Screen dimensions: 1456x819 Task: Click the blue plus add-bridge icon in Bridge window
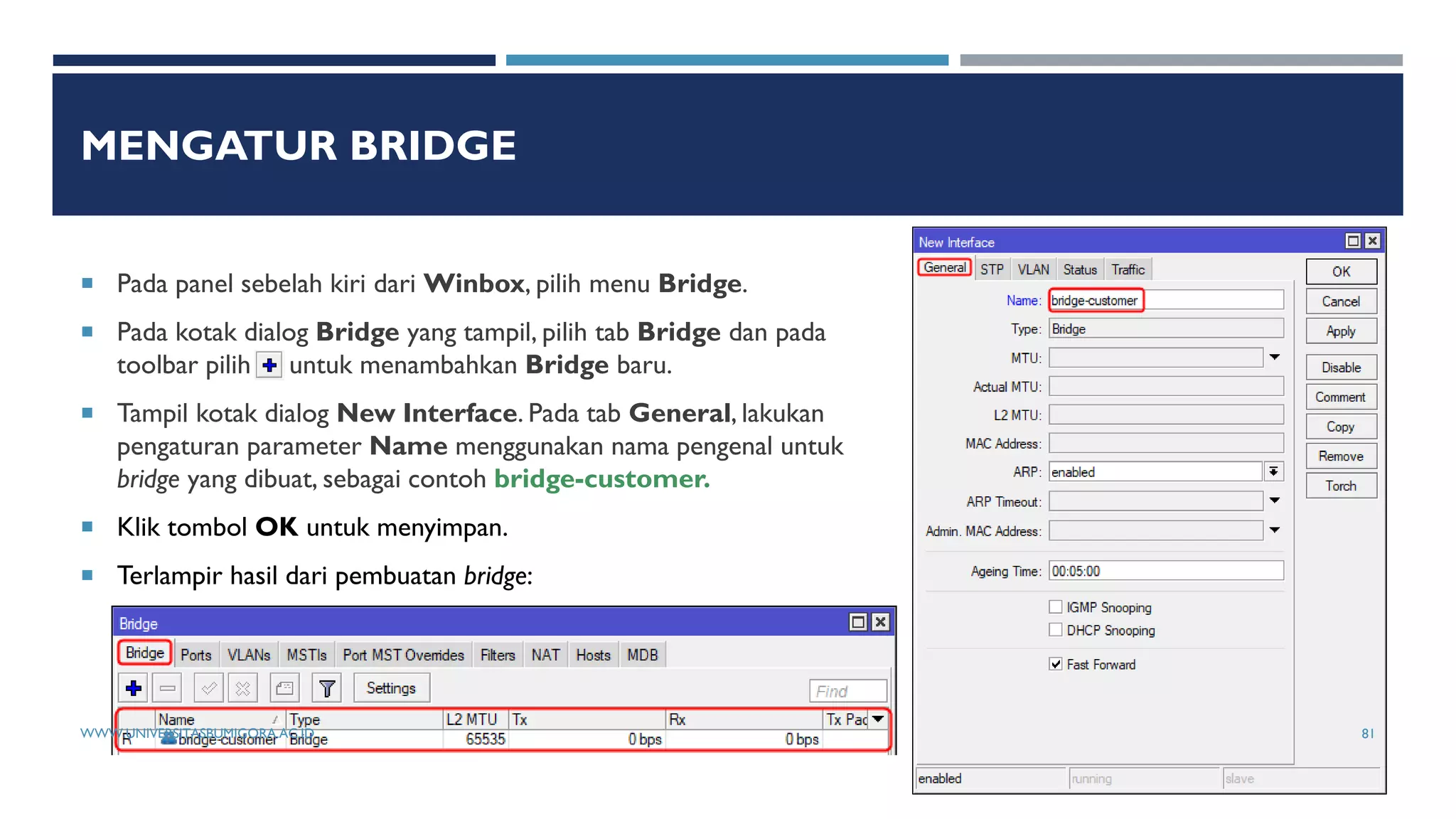(x=134, y=688)
